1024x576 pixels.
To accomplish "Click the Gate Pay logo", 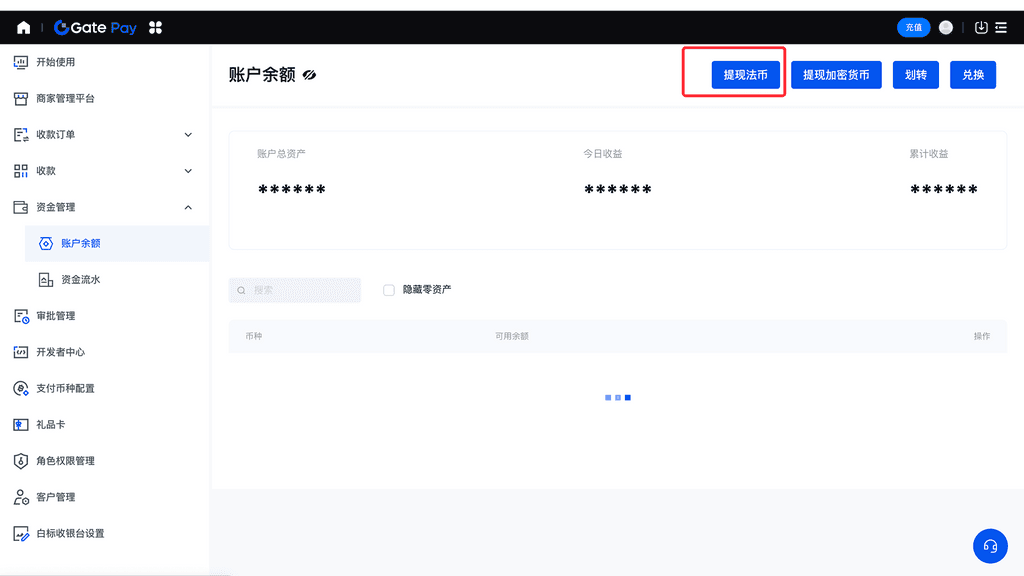I will [x=96, y=28].
